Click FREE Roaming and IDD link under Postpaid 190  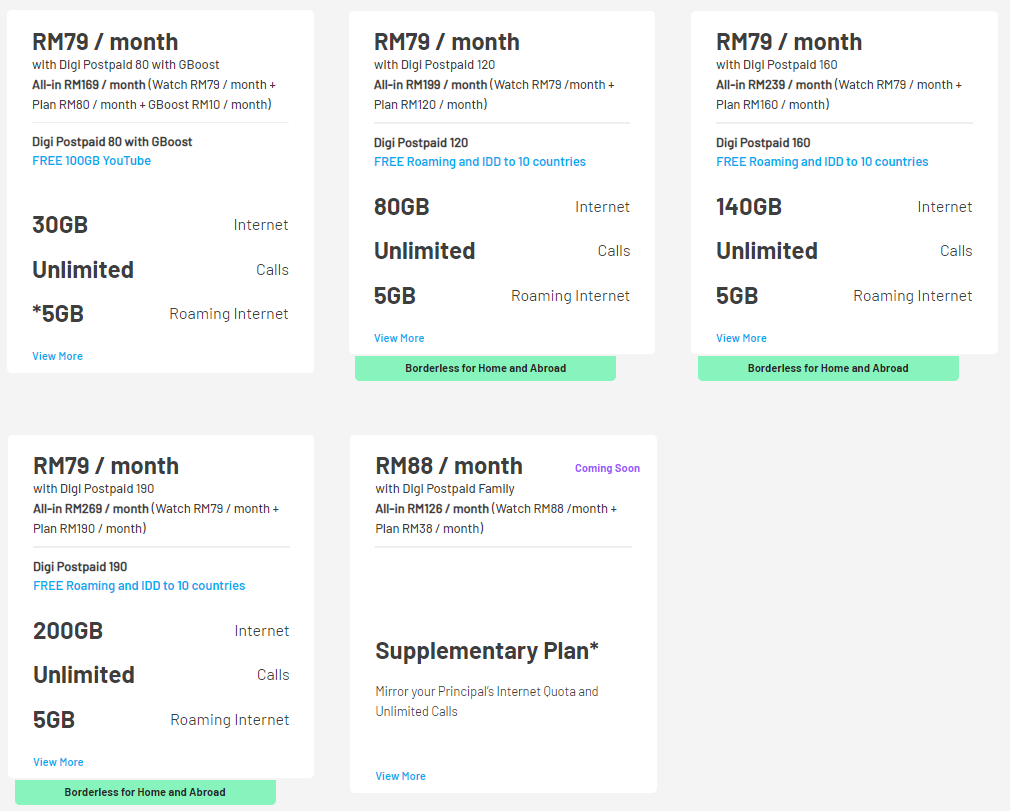coord(139,586)
